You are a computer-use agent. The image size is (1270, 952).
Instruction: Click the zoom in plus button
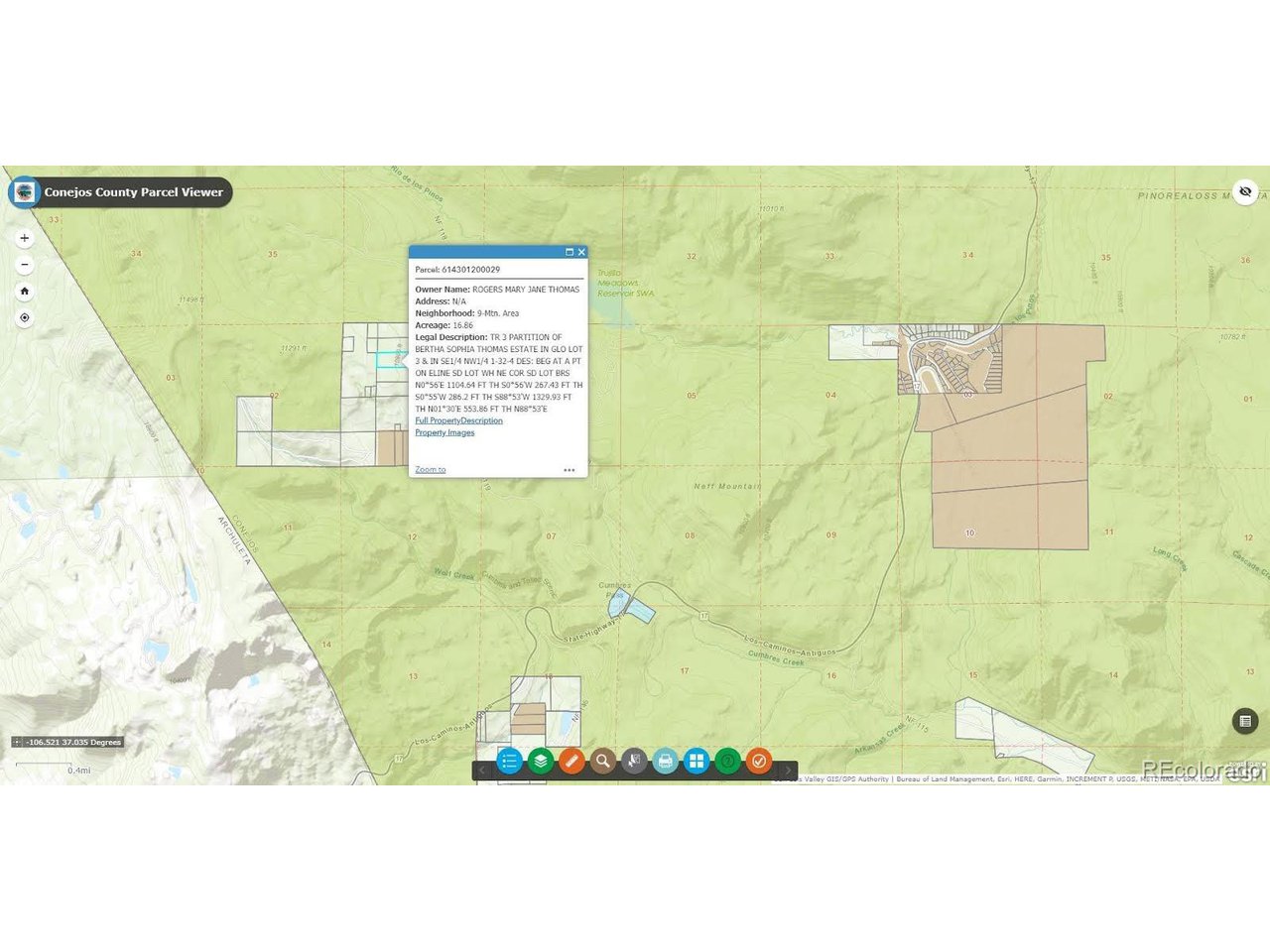pos(25,238)
